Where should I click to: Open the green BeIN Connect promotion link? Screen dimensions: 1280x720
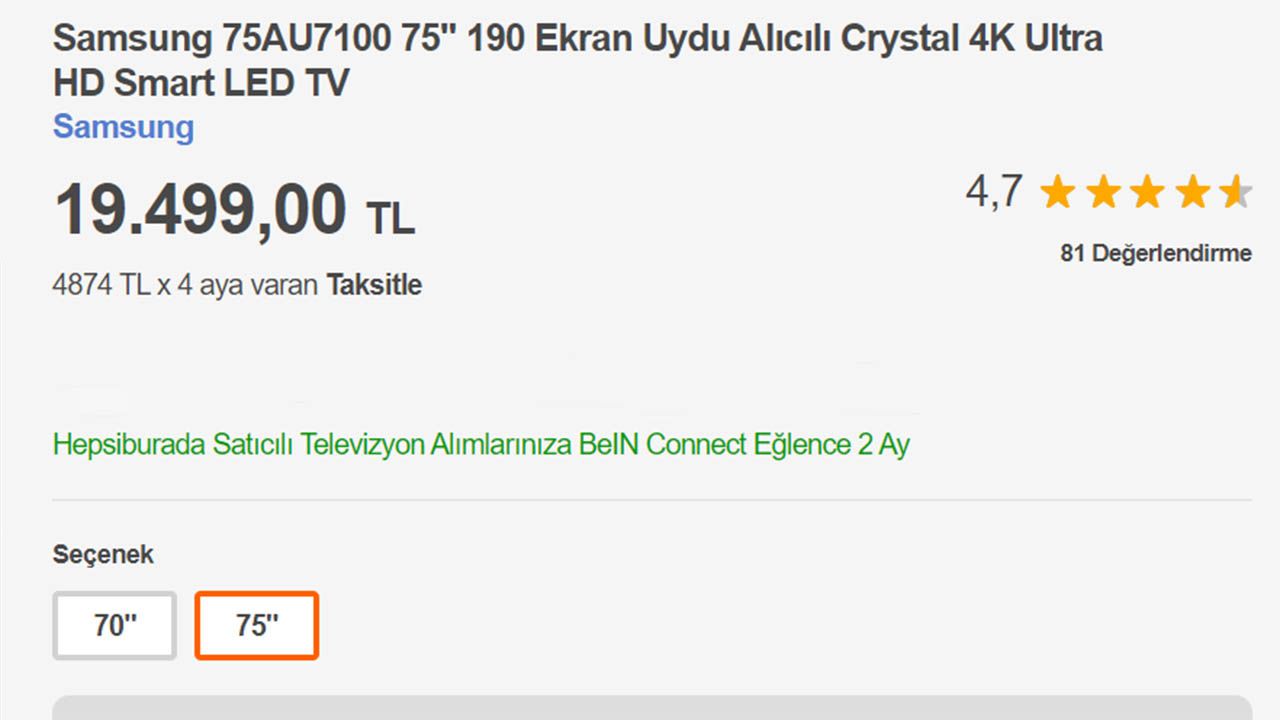click(x=481, y=444)
